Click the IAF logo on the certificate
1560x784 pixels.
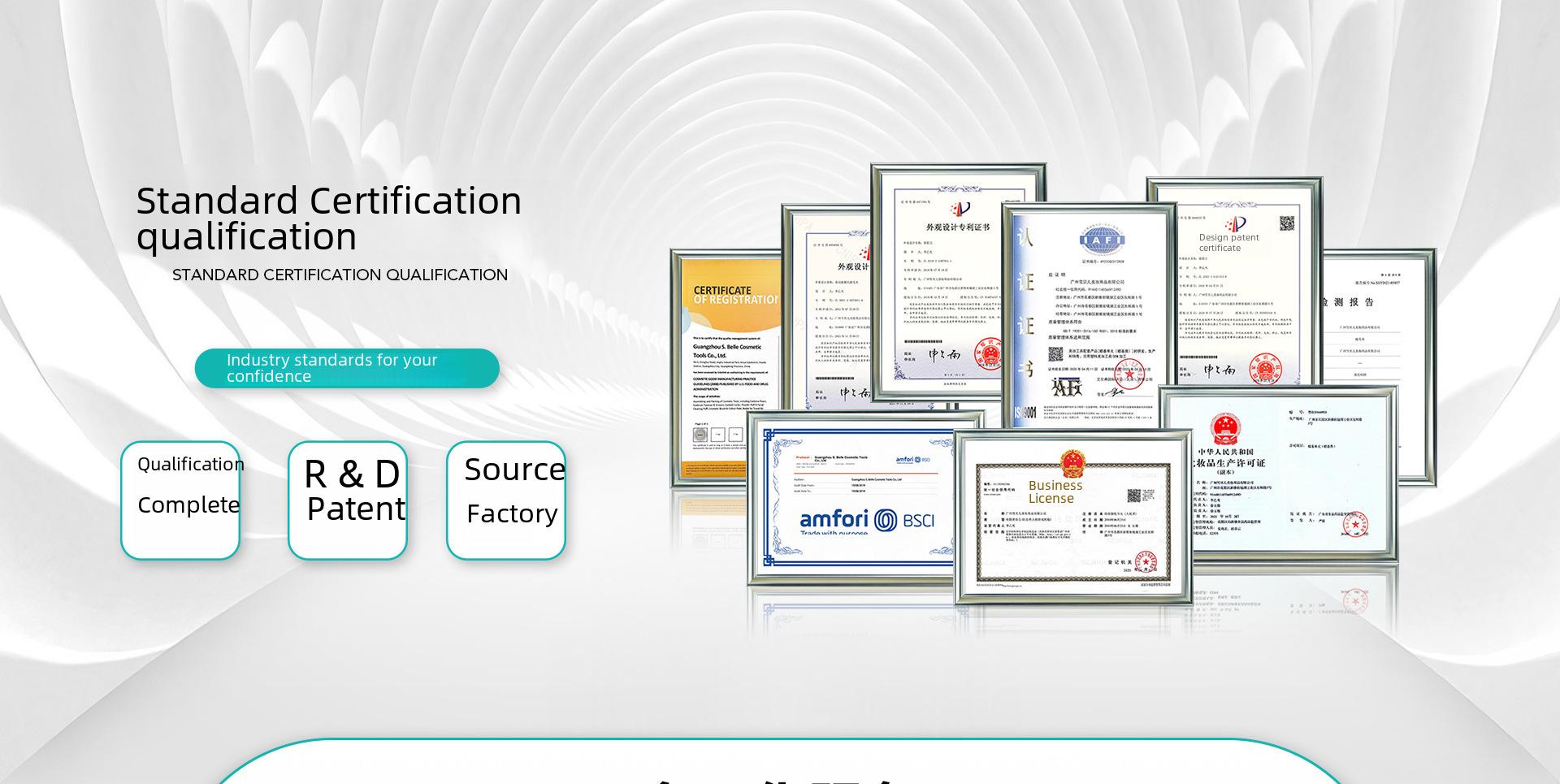[x=1102, y=240]
